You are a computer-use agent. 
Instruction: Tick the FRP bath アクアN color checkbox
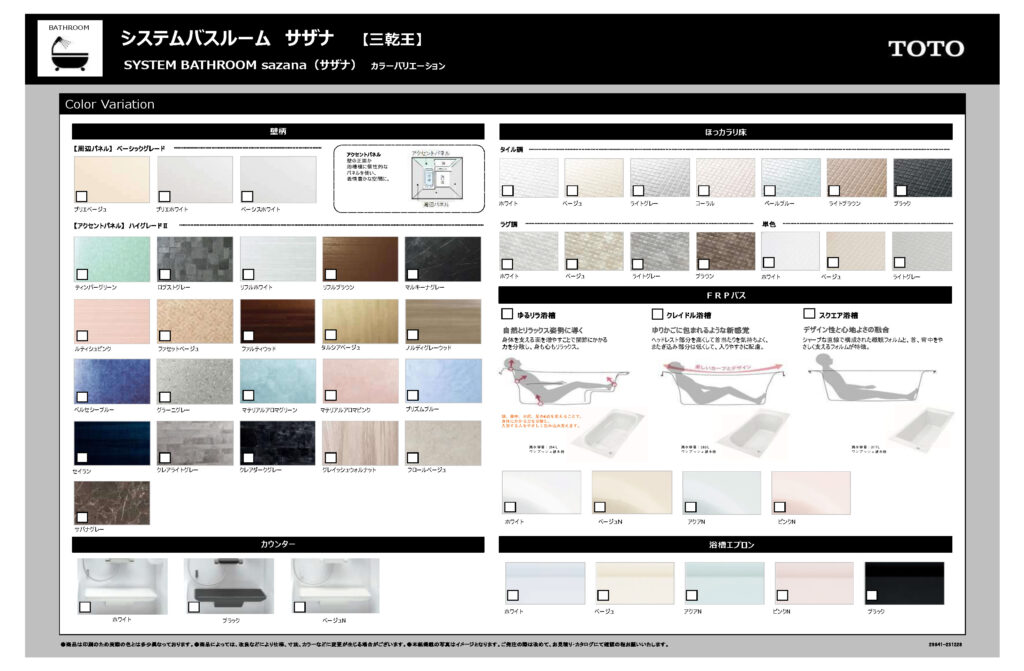tap(691, 507)
